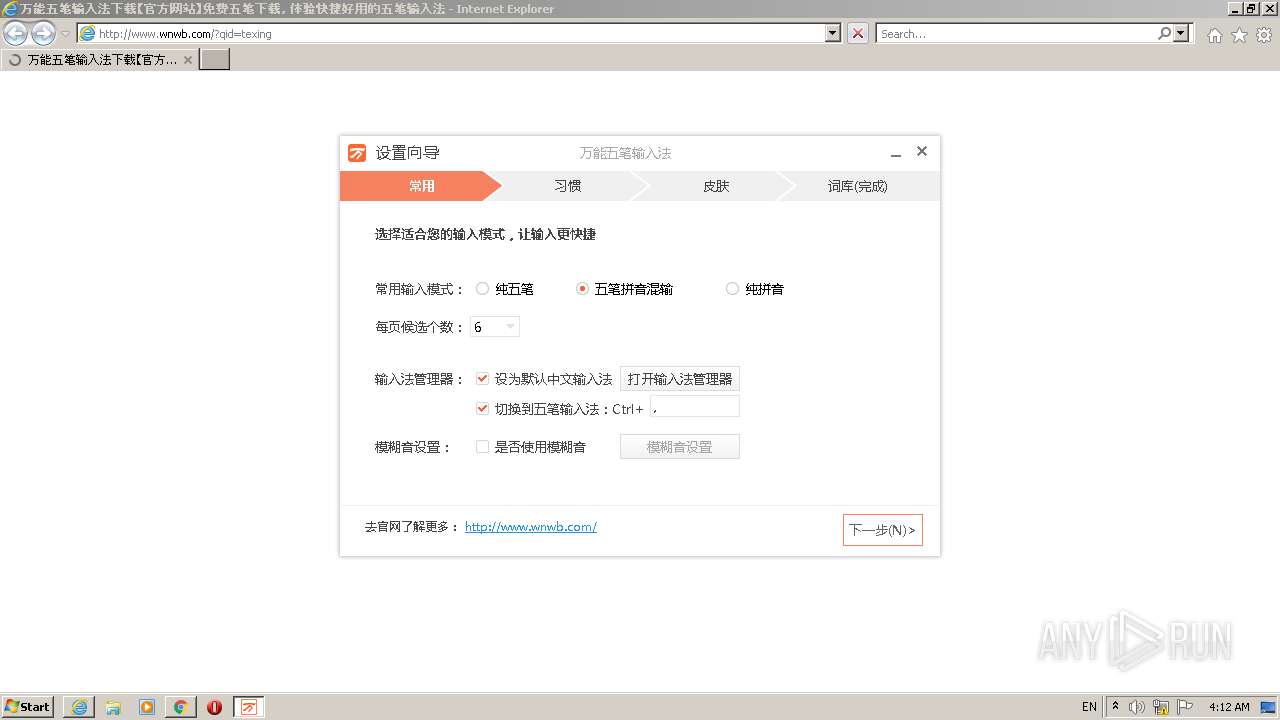Open a new blank tab
The image size is (1280, 720).
215,59
